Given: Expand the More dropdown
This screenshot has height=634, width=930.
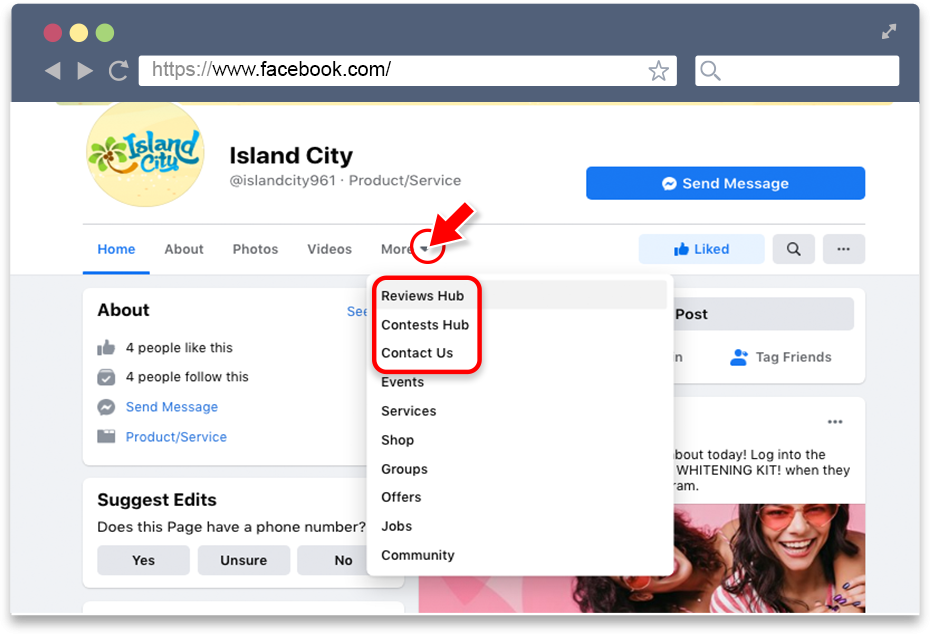Looking at the screenshot, I should click(405, 249).
